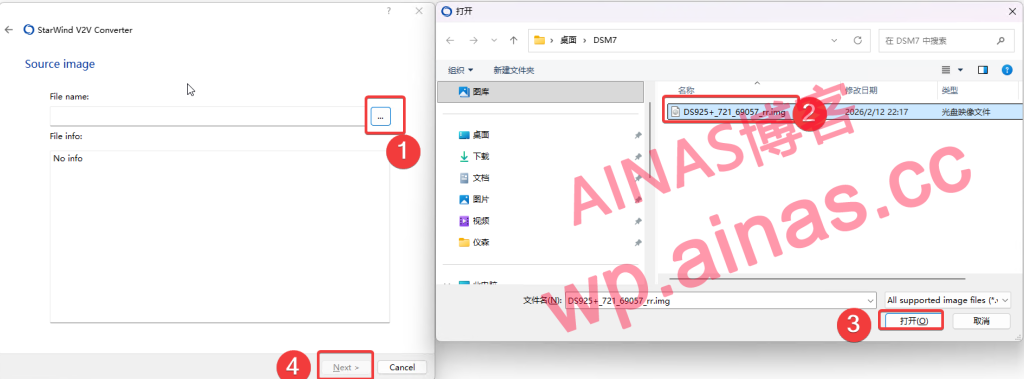The height and width of the screenshot is (379, 1024).
Task: Click the 取消 button in Open dialog
Action: pyautogui.click(x=981, y=321)
